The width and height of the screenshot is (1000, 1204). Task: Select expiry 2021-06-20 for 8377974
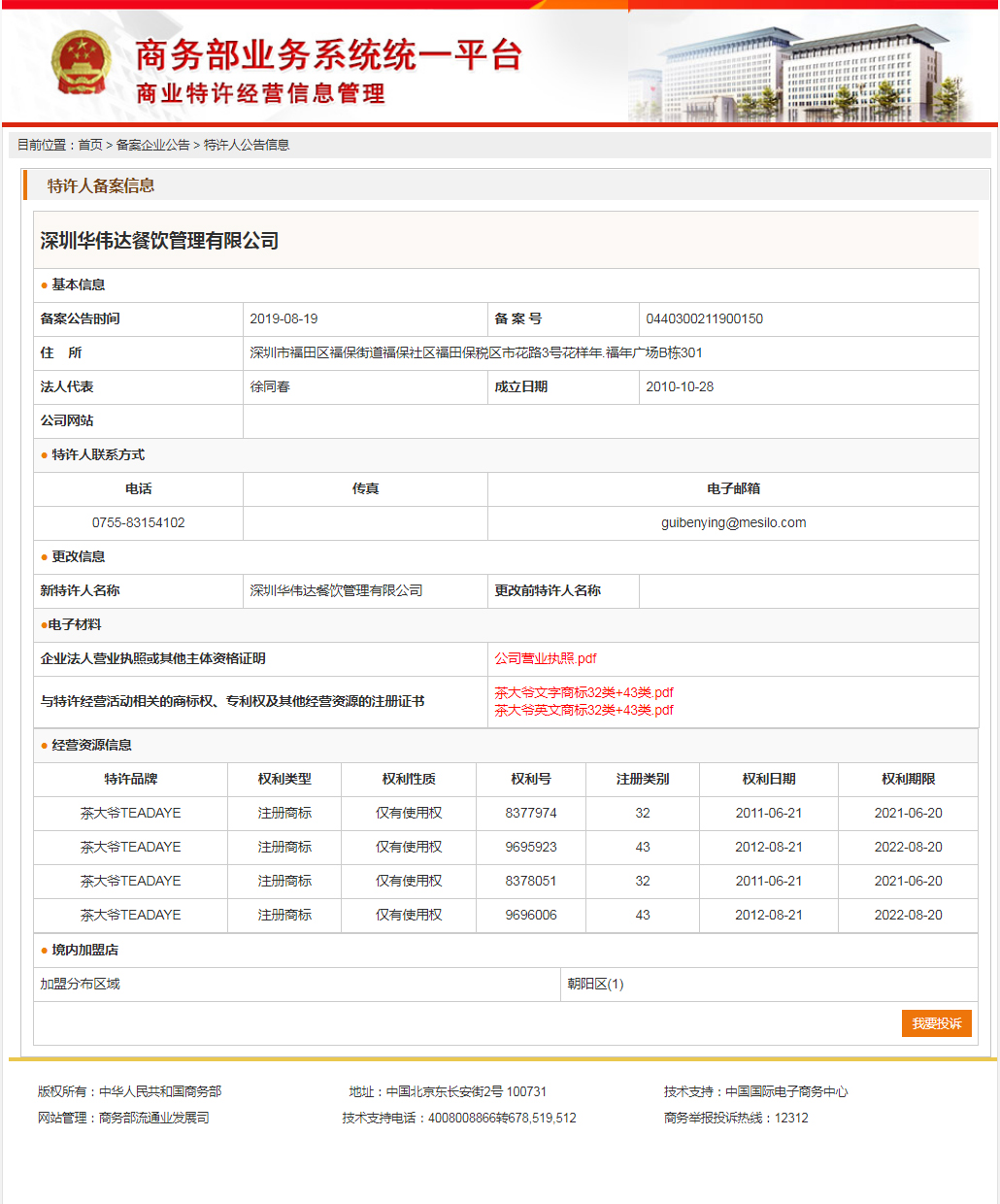tap(909, 813)
